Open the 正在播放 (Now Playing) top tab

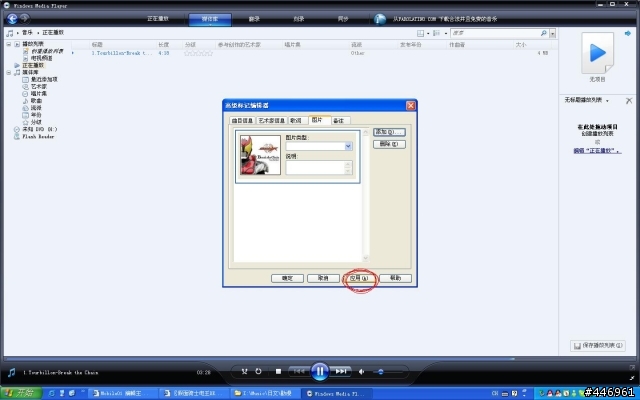tap(158, 19)
